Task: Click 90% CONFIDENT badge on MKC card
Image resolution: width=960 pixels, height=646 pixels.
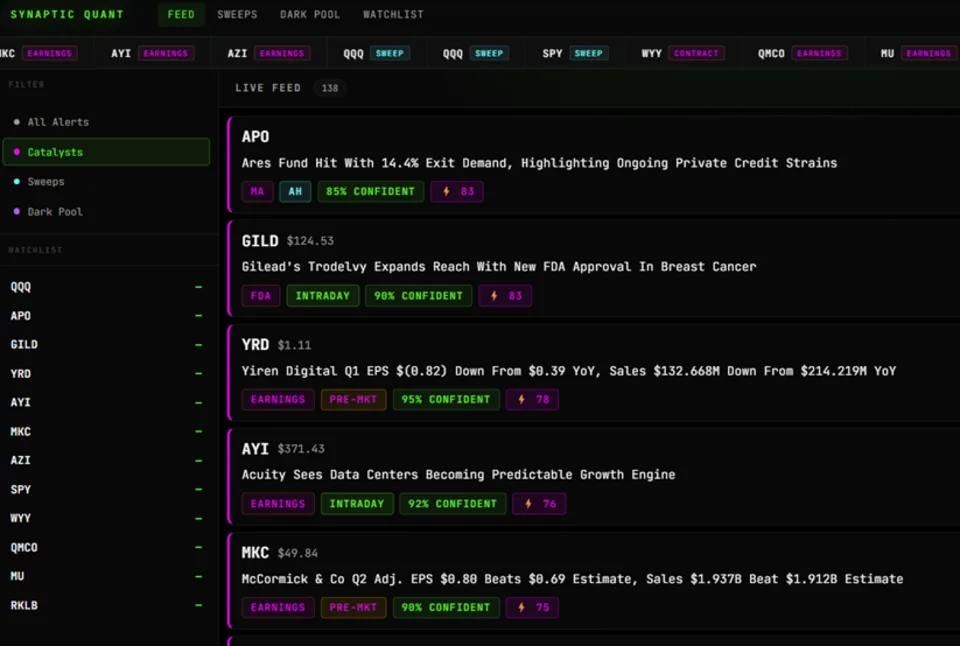Action: (446, 607)
